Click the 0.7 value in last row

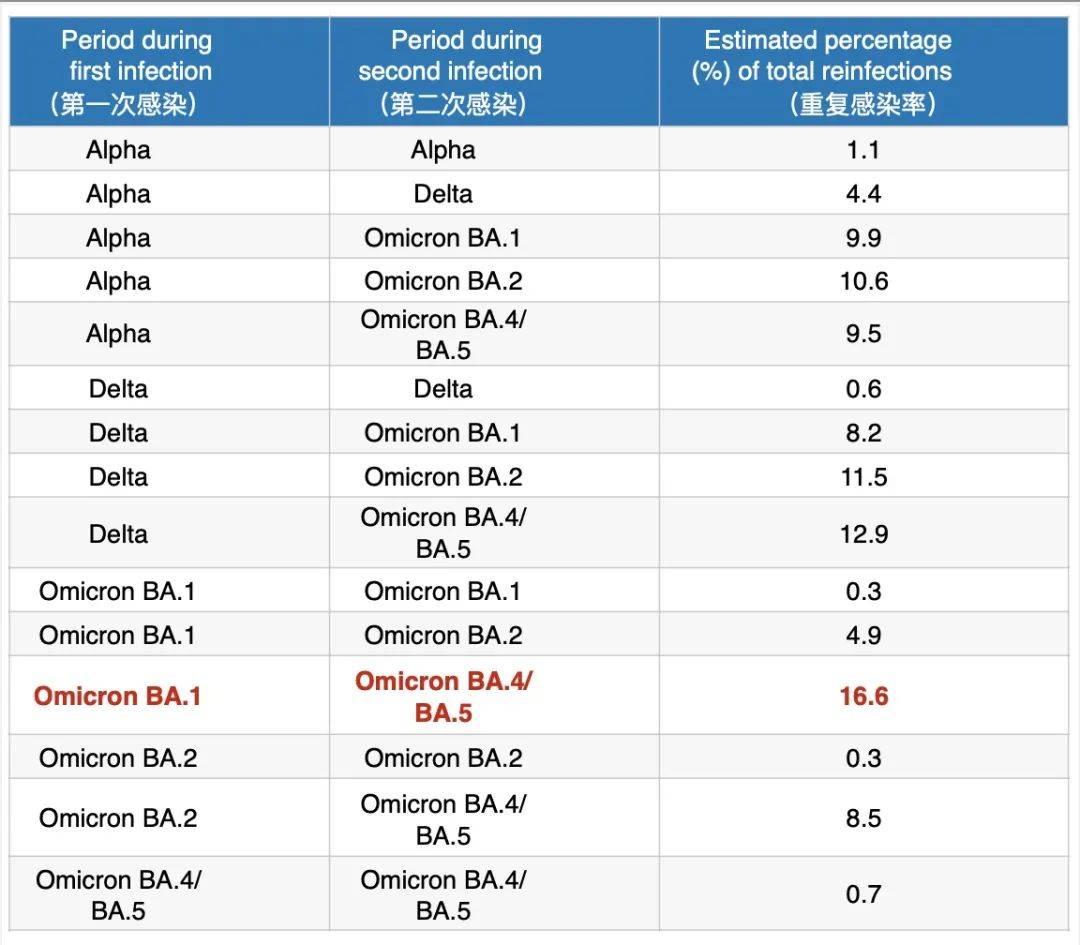863,894
